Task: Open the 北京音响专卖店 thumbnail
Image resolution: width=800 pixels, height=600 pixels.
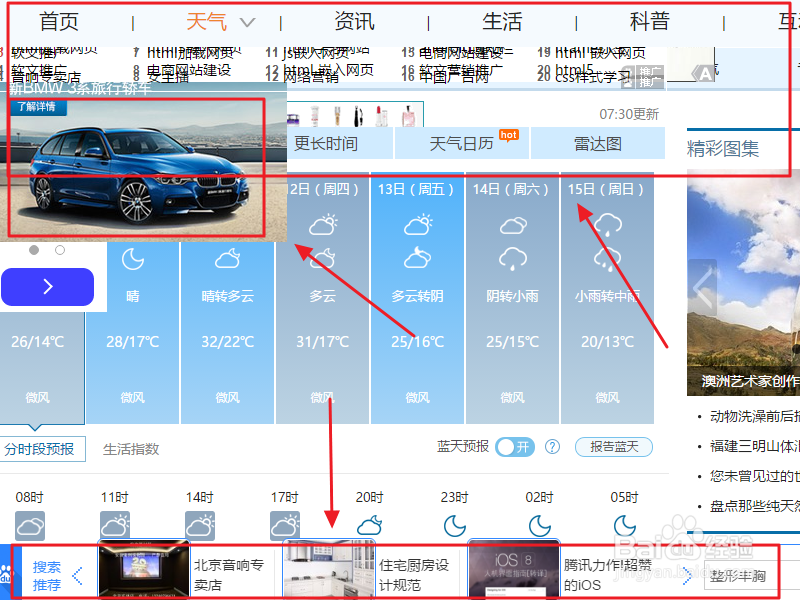Action: (x=143, y=569)
